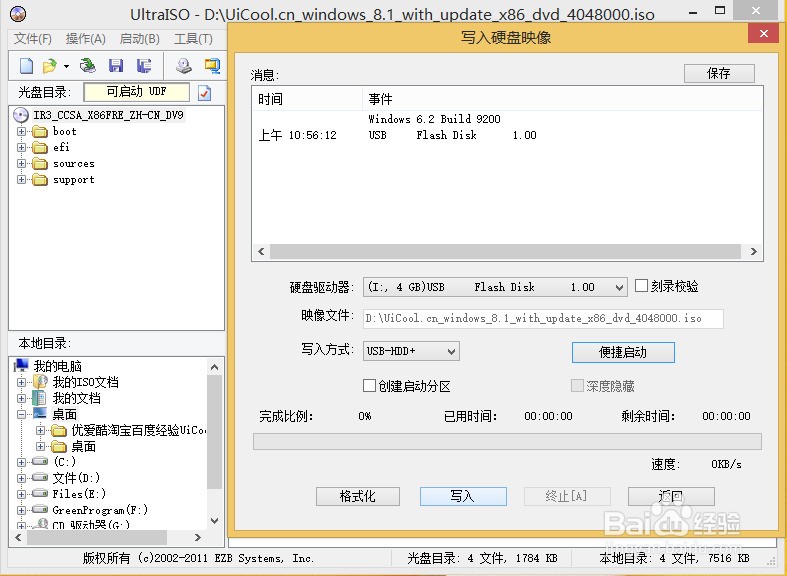Create a new ISO with the blank-page icon
The height and width of the screenshot is (576, 787).
(x=27, y=66)
